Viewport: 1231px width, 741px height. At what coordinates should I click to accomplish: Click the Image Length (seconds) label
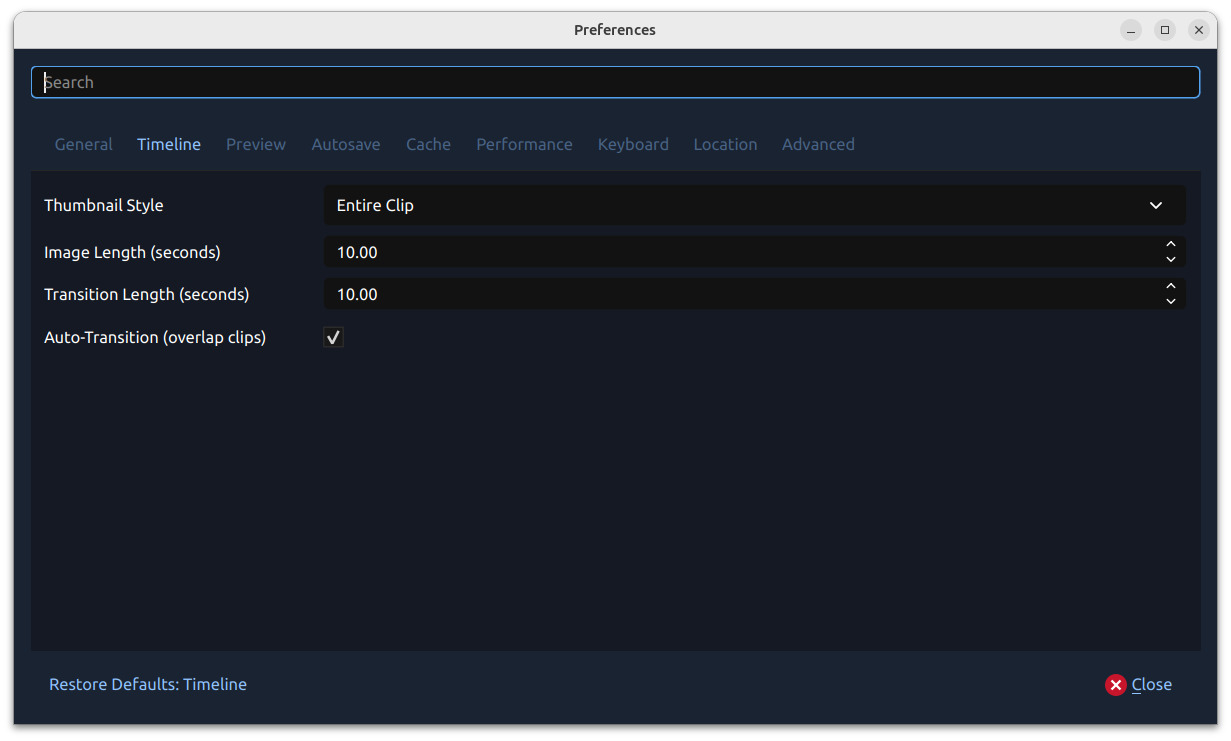pos(132,252)
